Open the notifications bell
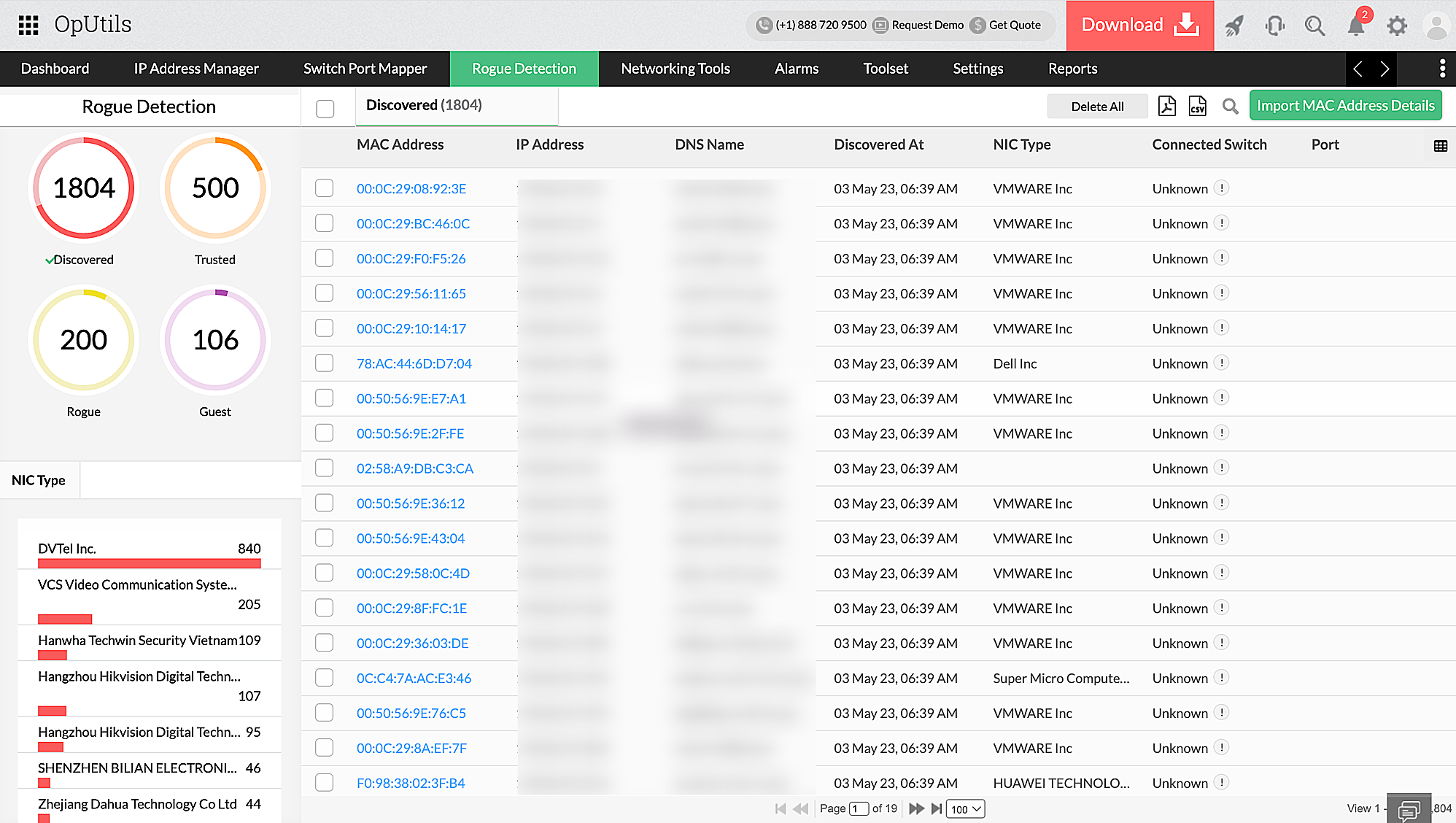1456x823 pixels. tap(1355, 26)
